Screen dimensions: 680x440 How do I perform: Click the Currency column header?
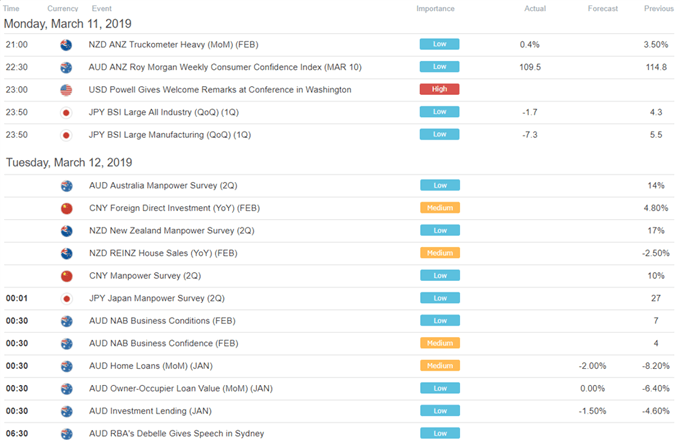click(x=63, y=8)
